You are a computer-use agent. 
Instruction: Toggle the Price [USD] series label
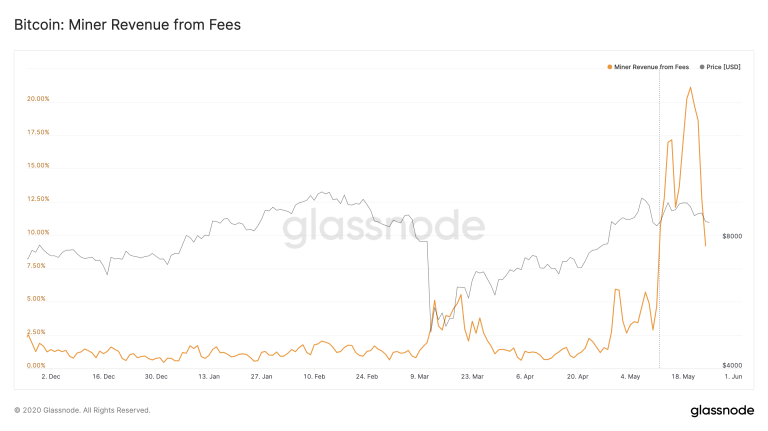722,67
